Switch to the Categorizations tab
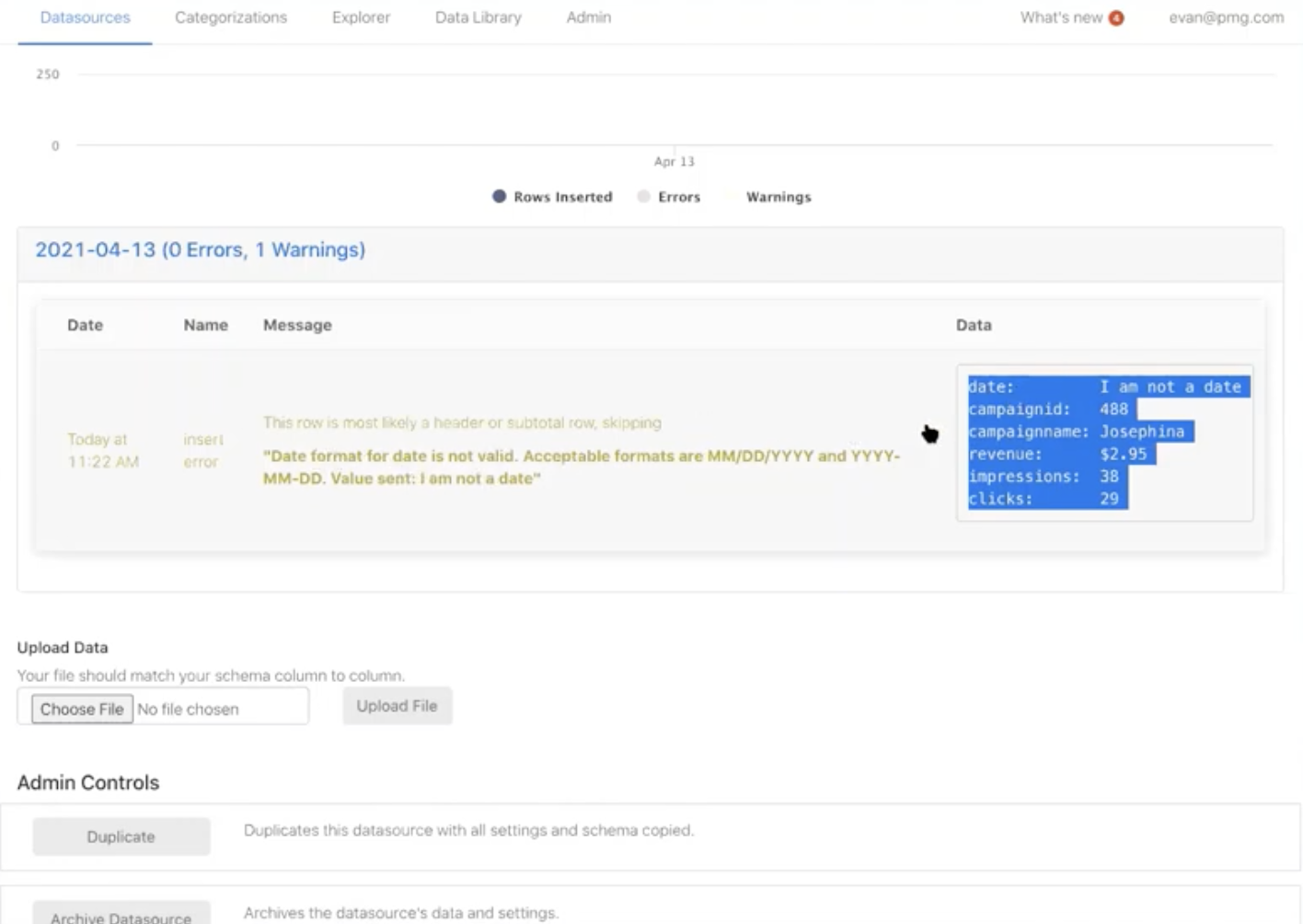The width and height of the screenshot is (1303, 924). (x=231, y=17)
